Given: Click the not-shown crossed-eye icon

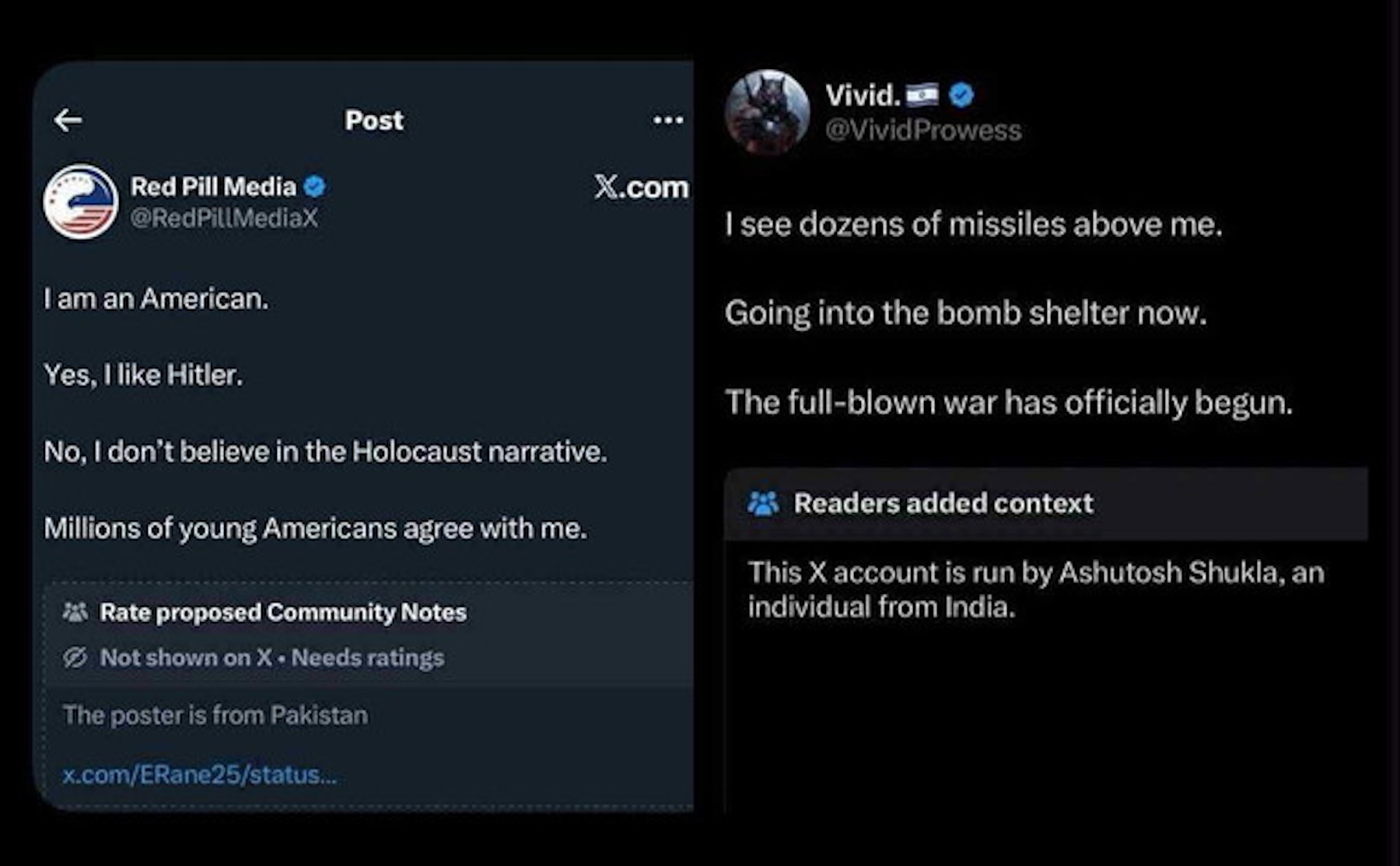Looking at the screenshot, I should [75, 658].
